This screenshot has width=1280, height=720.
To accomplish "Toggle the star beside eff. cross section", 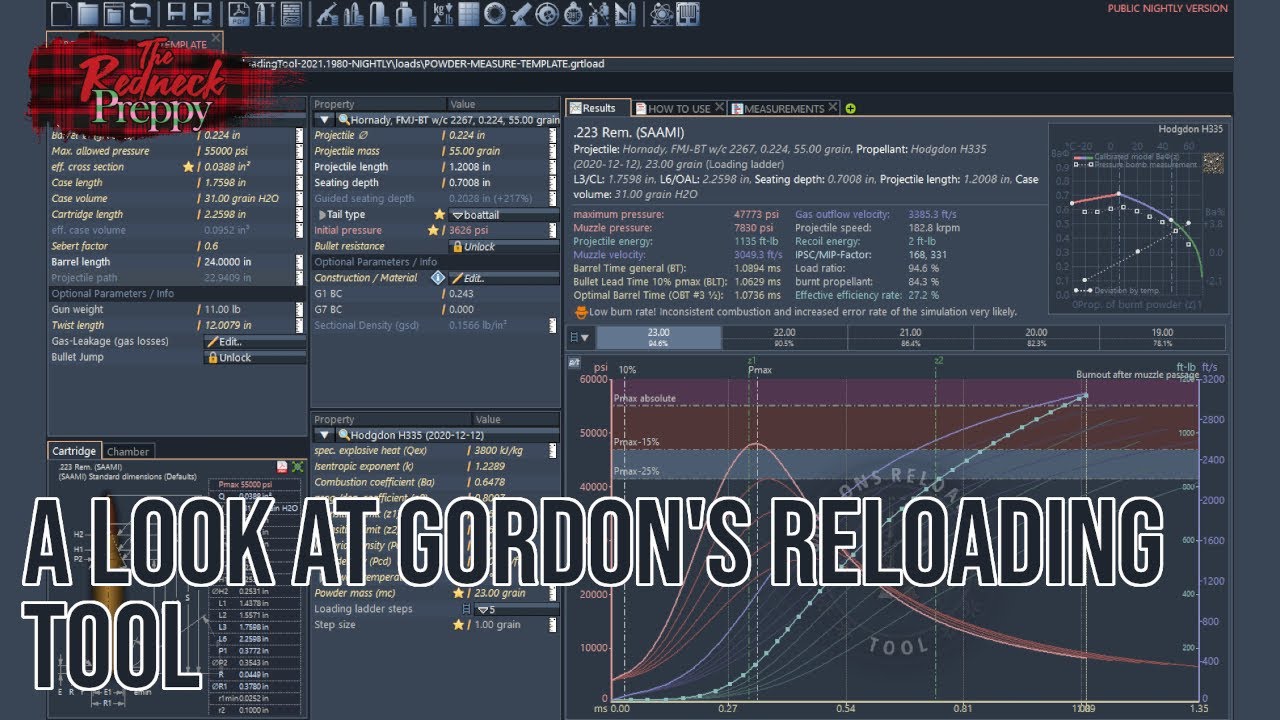I will coord(188,167).
